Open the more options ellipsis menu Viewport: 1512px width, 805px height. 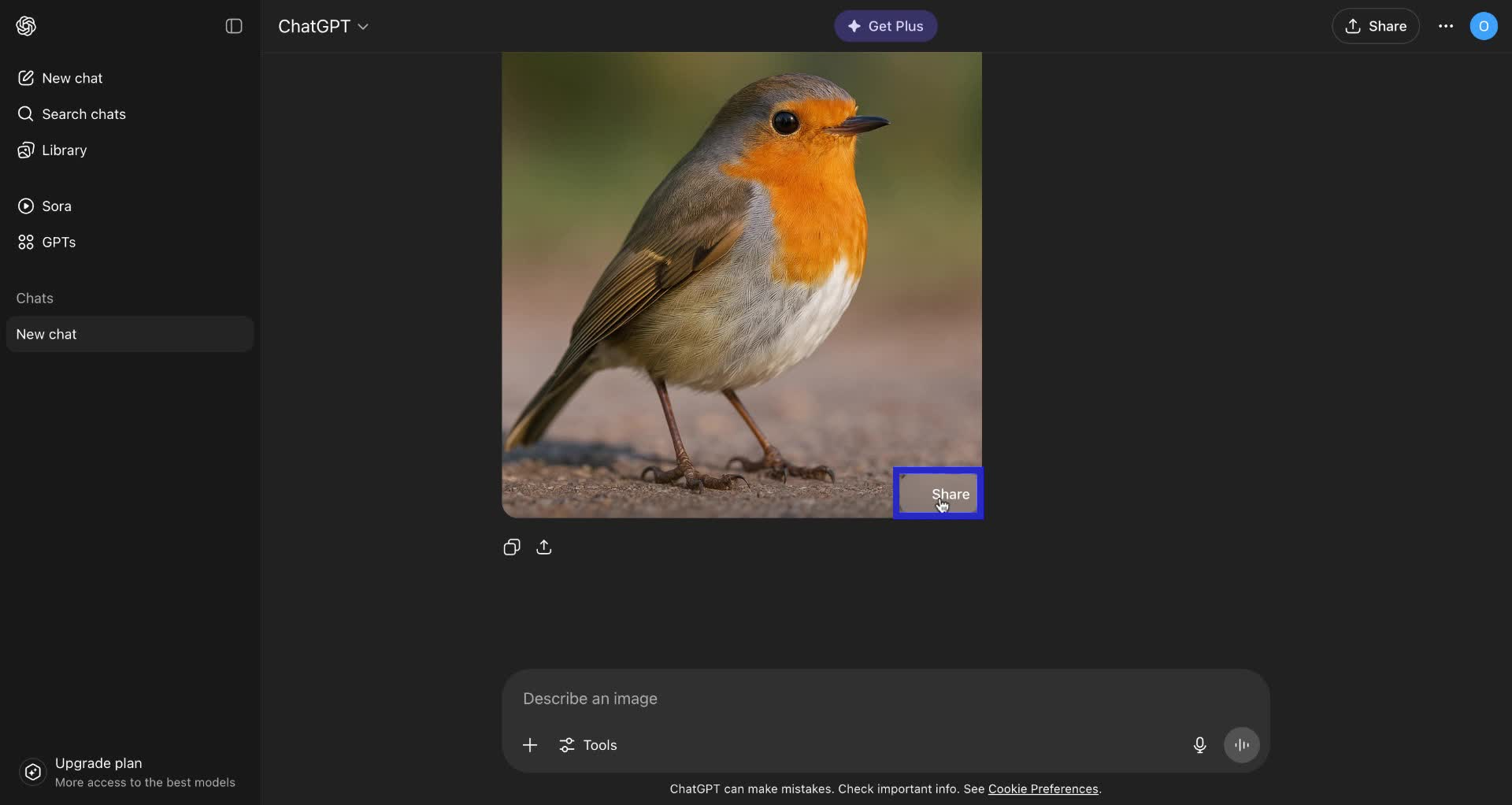click(x=1446, y=26)
